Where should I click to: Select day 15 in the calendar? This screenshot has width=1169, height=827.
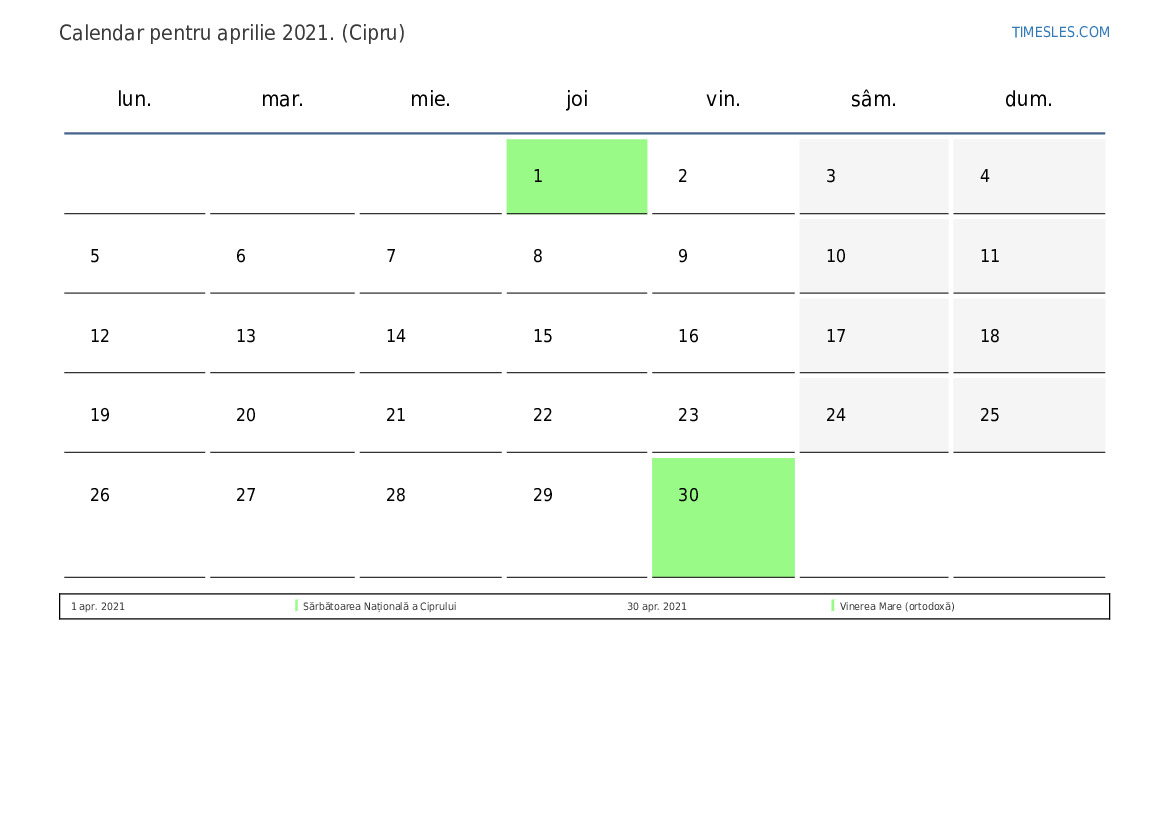(x=576, y=336)
